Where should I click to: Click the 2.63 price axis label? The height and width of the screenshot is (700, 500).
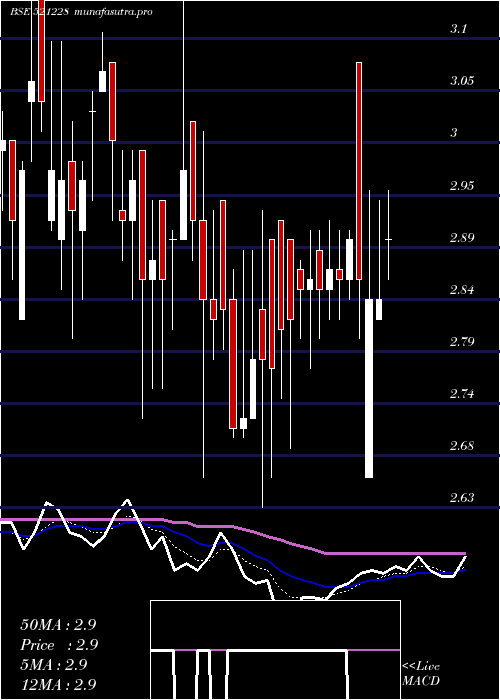tap(462, 498)
